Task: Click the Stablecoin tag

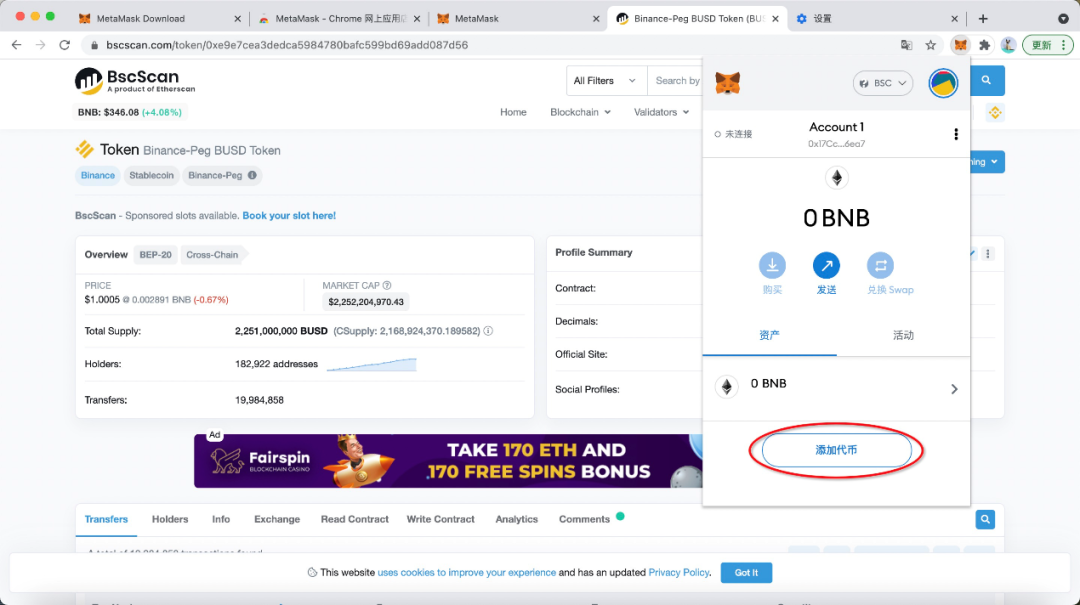Action: pos(152,176)
